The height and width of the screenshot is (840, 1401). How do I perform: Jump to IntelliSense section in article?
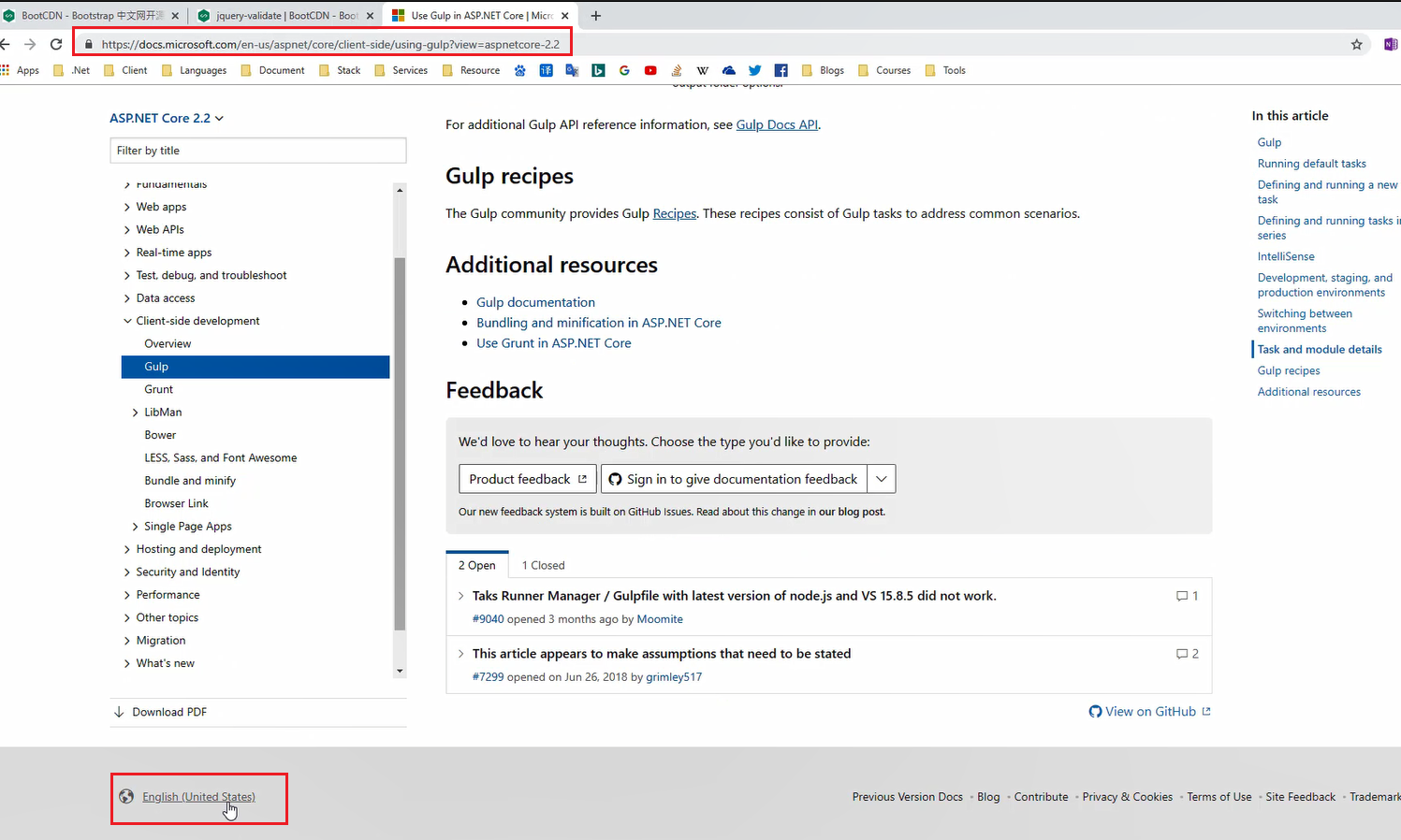1286,256
